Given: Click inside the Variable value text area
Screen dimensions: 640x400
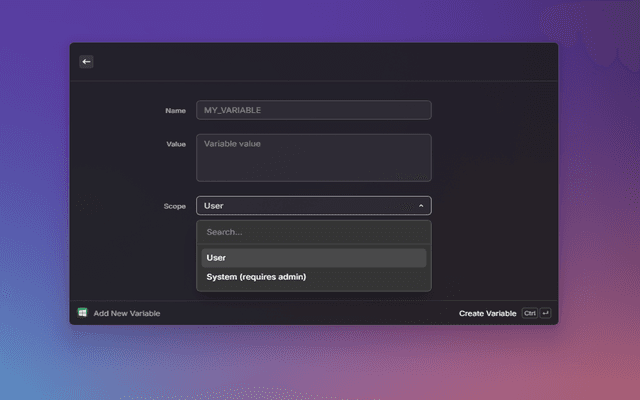Looking at the screenshot, I should (x=314, y=158).
